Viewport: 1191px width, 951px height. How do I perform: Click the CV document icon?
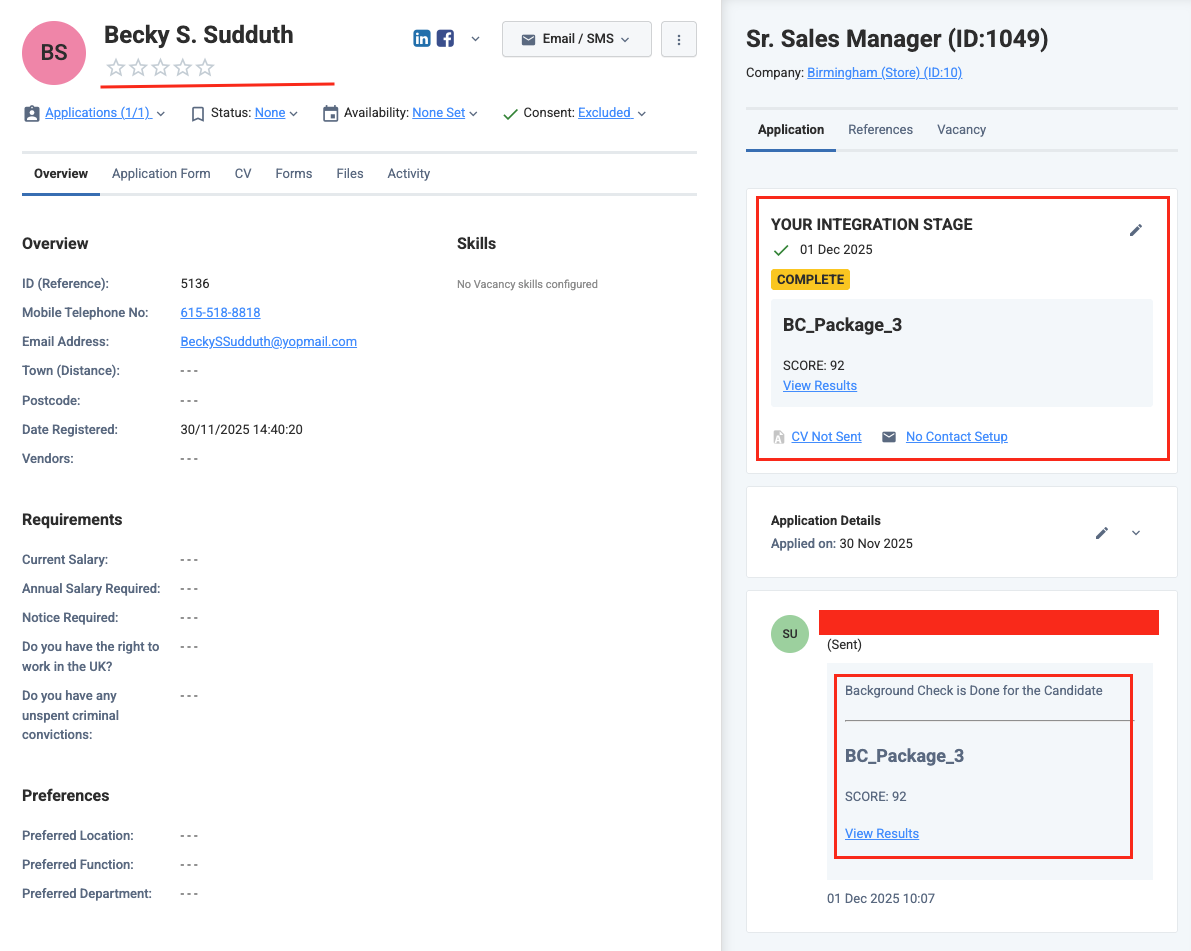coord(779,438)
